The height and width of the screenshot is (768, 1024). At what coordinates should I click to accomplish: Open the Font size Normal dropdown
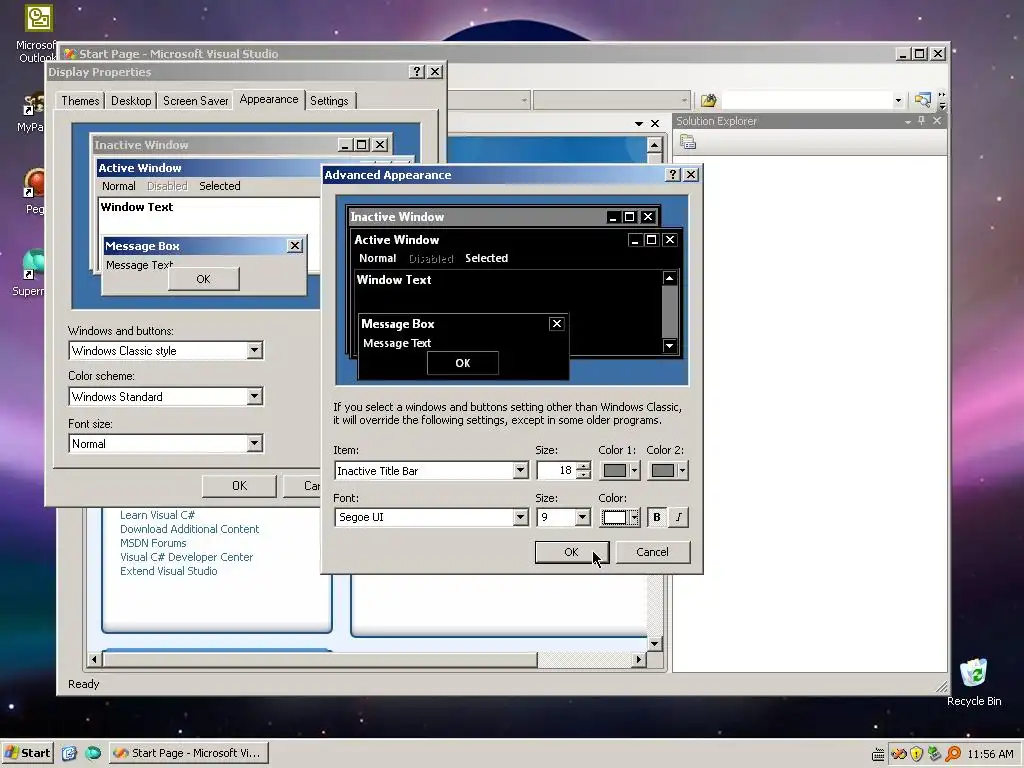[x=255, y=443]
